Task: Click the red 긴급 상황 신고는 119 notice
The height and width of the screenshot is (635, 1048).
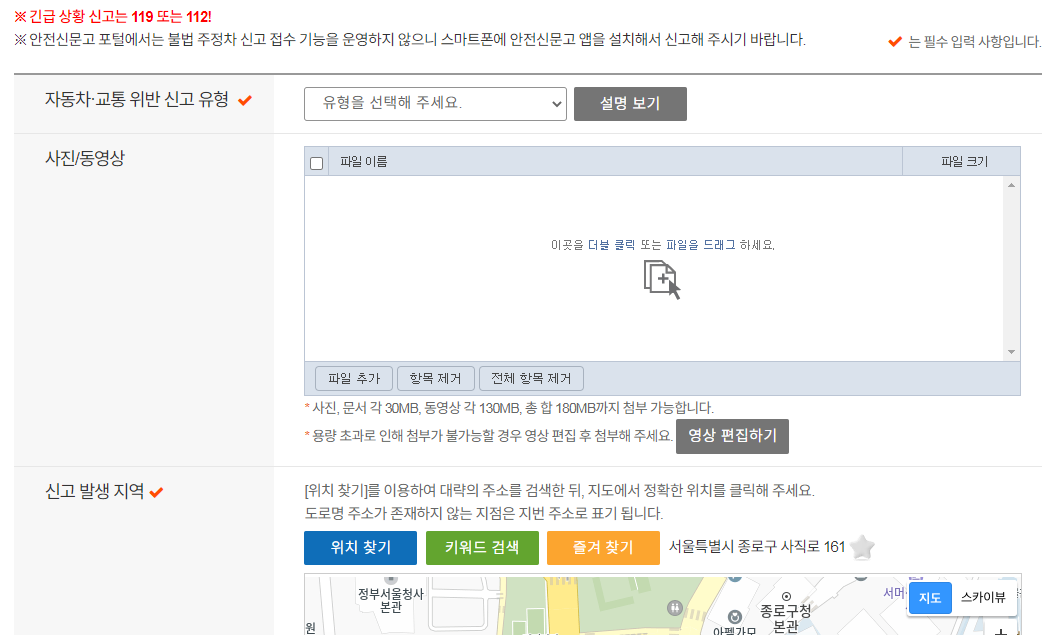Action: [113, 17]
